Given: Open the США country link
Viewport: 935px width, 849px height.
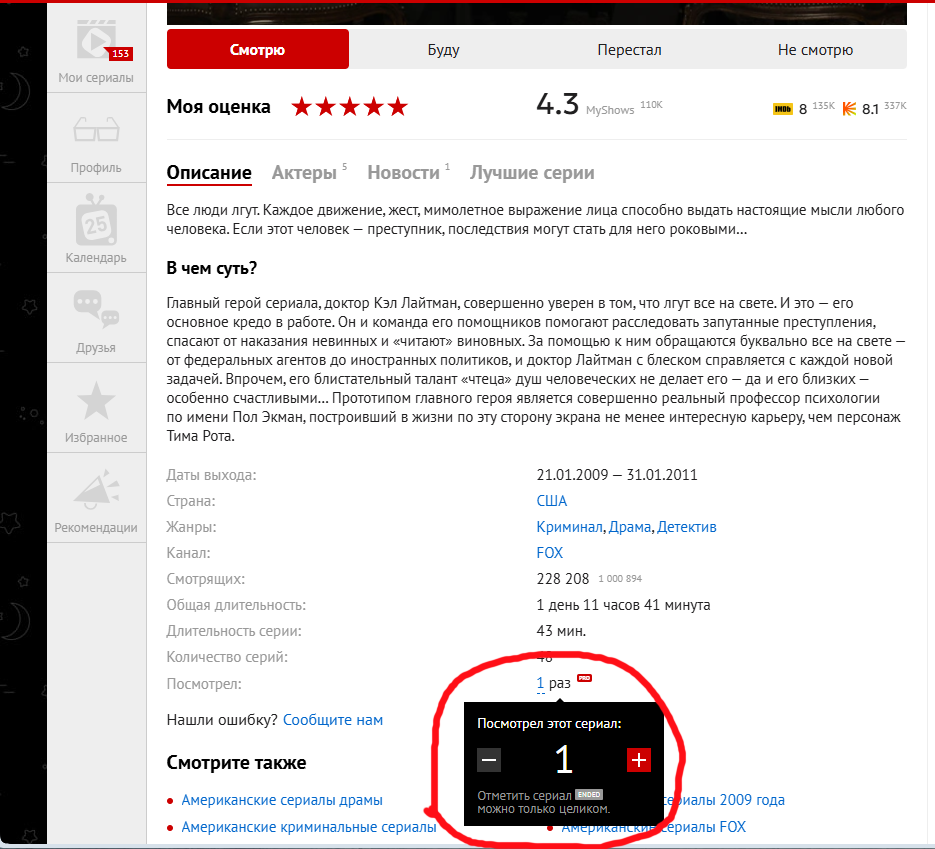Looking at the screenshot, I should [x=551, y=501].
